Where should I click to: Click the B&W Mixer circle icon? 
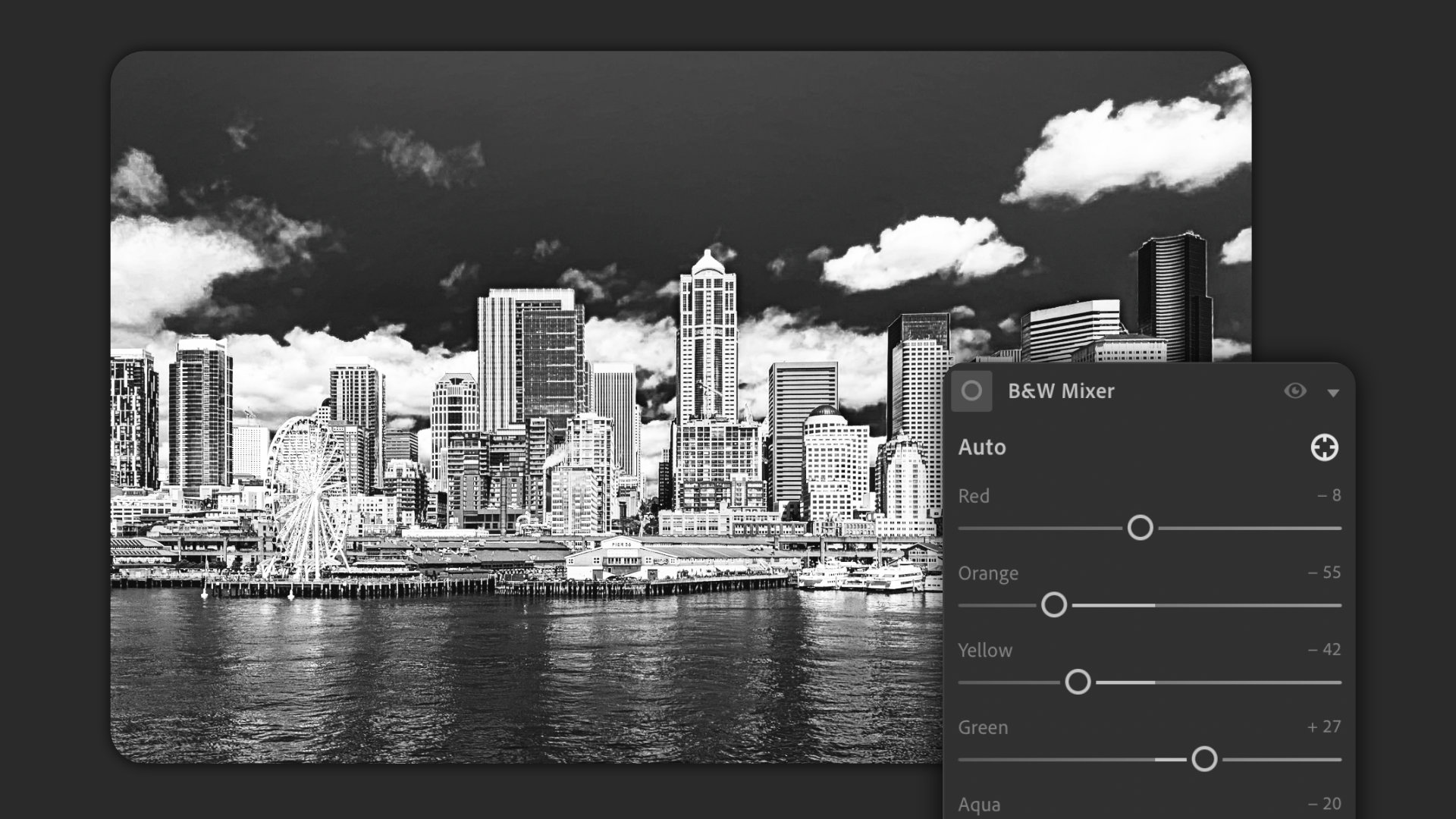pyautogui.click(x=971, y=391)
